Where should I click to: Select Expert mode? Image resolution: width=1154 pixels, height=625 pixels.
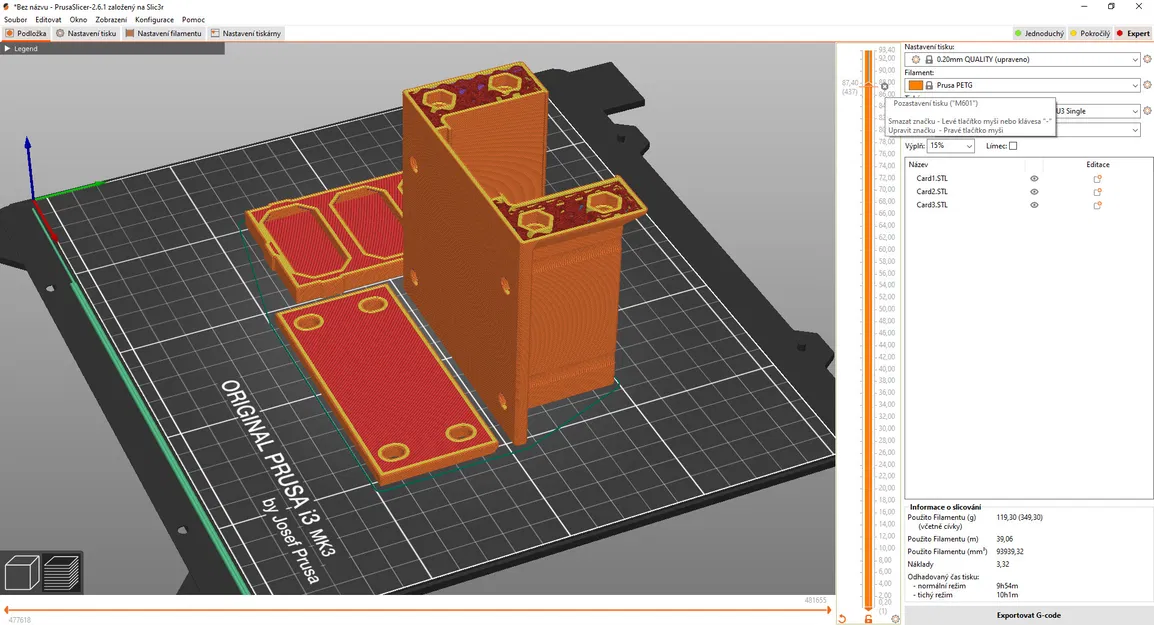pyautogui.click(x=1133, y=33)
